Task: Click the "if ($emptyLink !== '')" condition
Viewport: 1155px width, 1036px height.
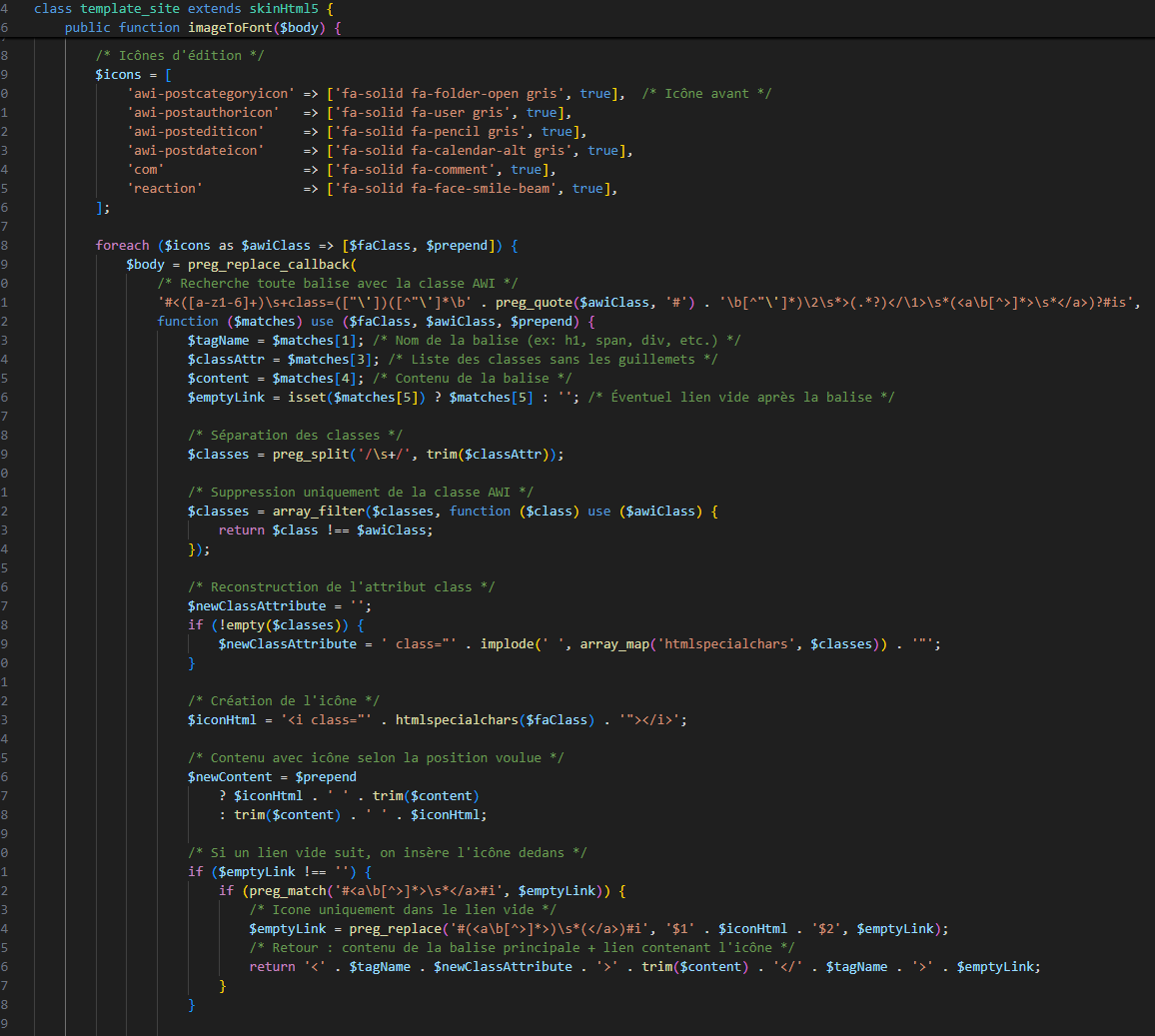Action: (279, 872)
